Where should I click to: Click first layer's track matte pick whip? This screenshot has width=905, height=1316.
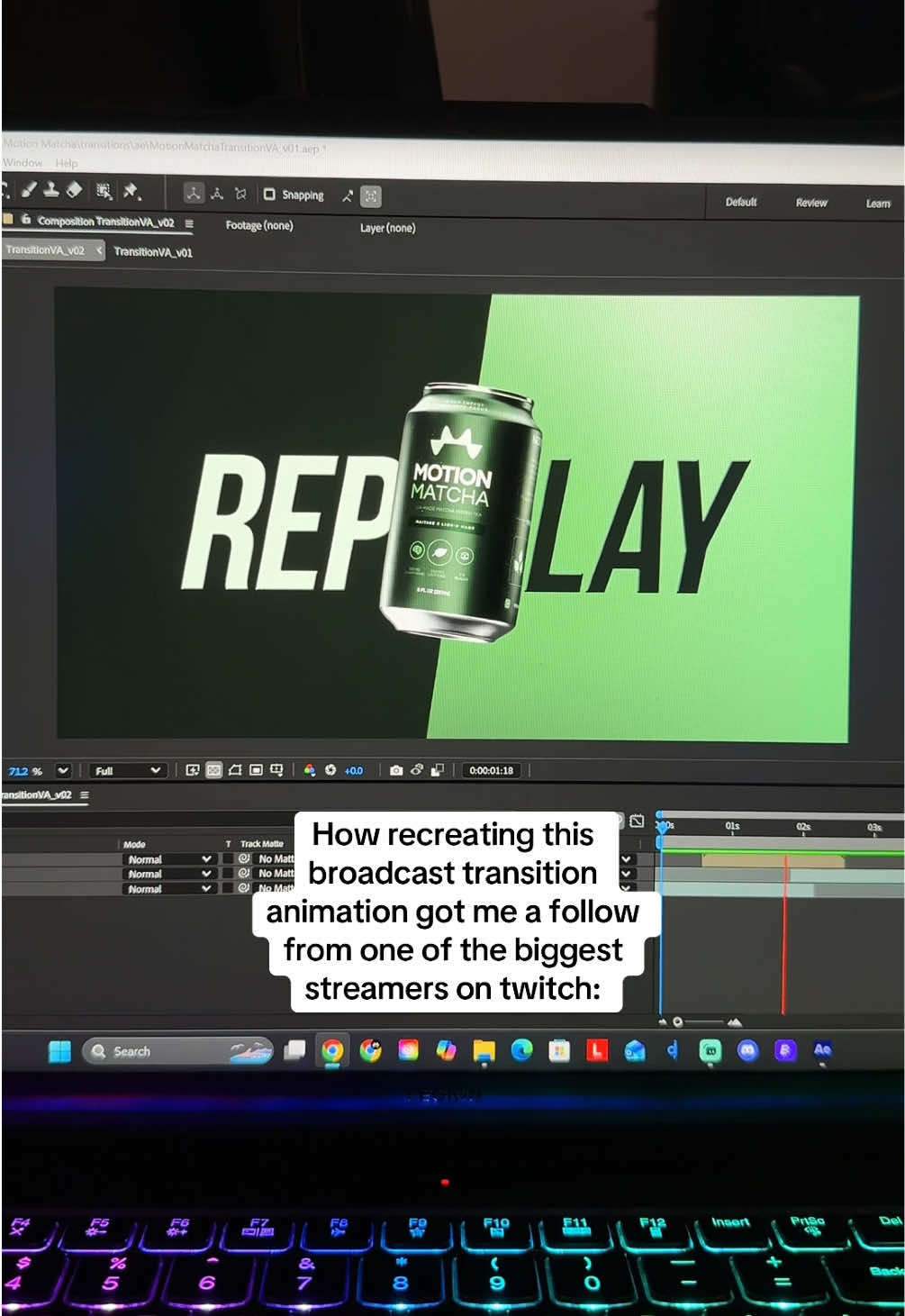(x=243, y=859)
